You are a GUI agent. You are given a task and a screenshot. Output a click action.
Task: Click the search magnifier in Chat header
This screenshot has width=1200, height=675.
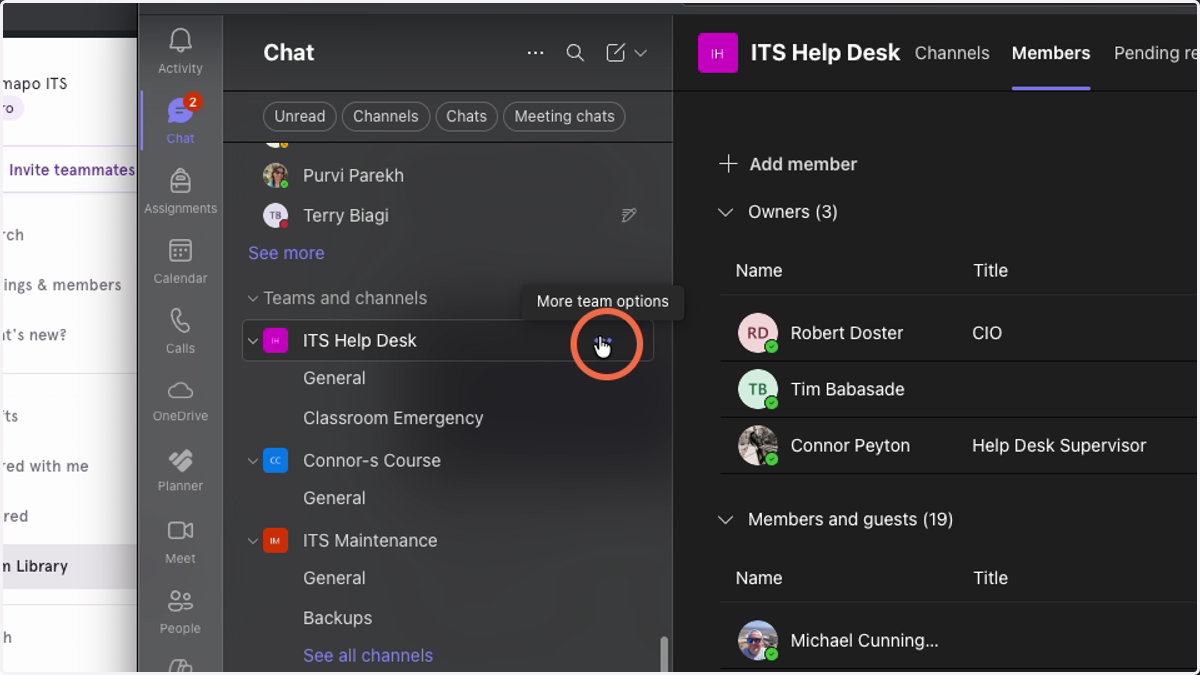pos(575,53)
